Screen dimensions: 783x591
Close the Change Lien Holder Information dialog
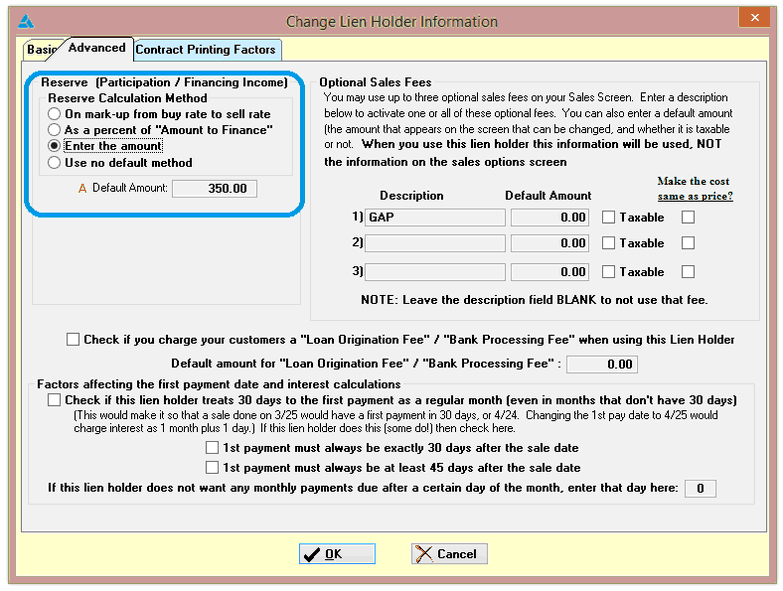[755, 17]
